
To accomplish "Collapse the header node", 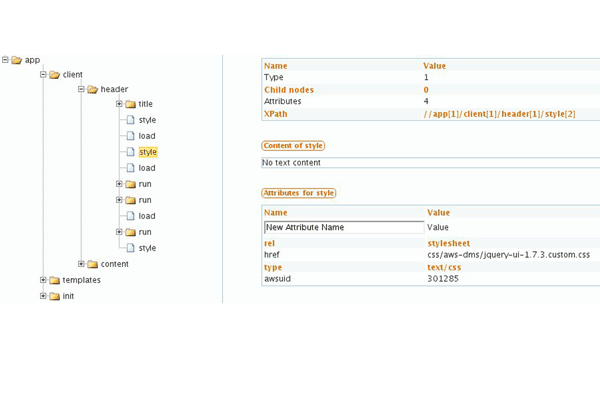I will (81, 90).
